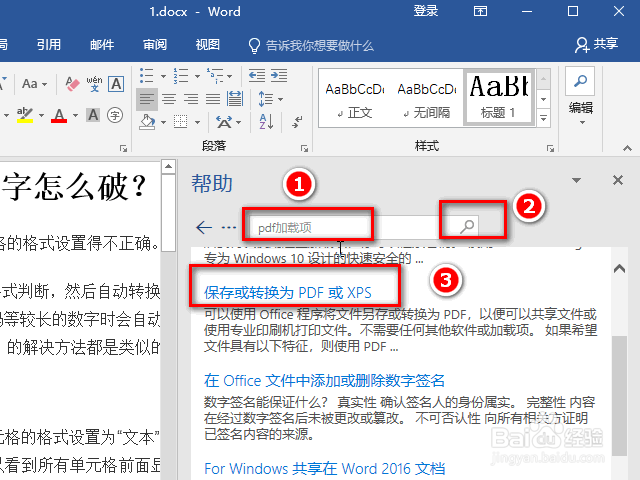Screen dimensions: 640x480
Task: Open the font color dropdown arrow
Action: (x=76, y=116)
